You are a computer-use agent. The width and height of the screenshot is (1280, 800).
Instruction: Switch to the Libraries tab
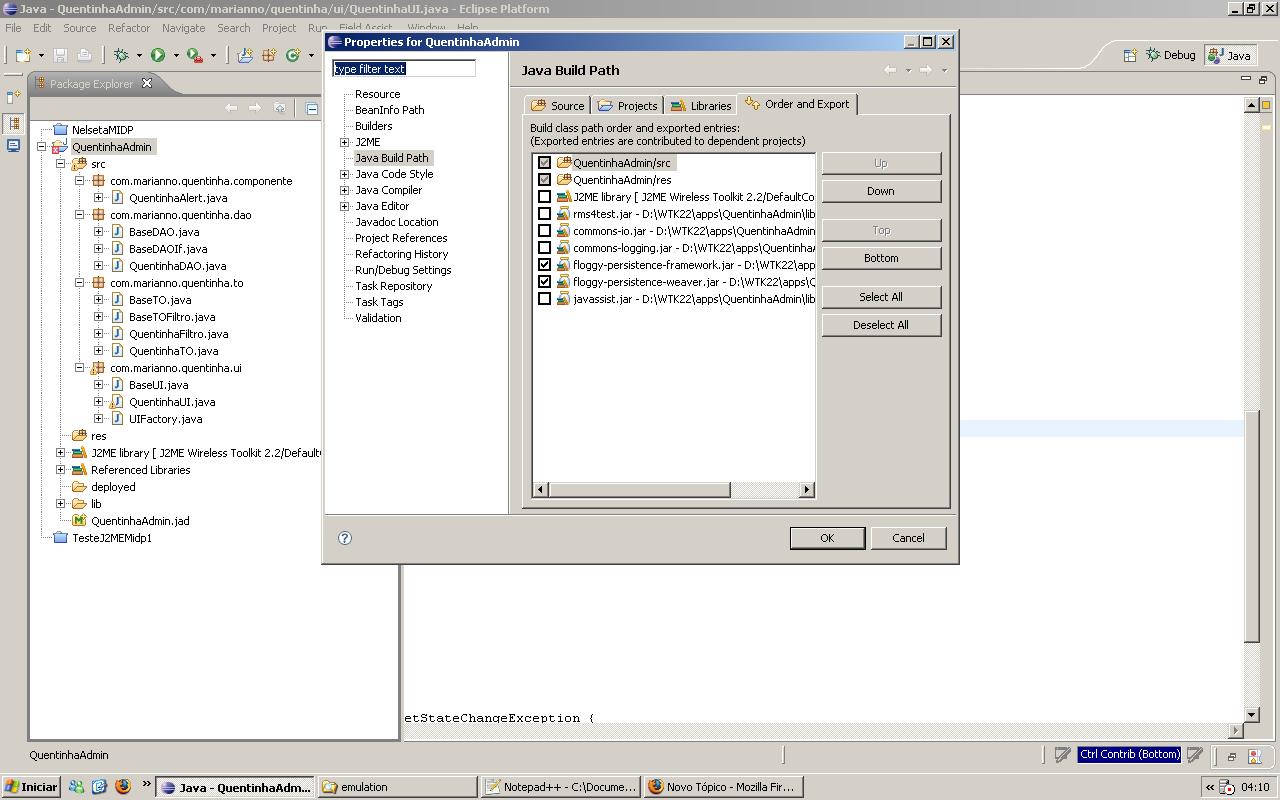[701, 105]
